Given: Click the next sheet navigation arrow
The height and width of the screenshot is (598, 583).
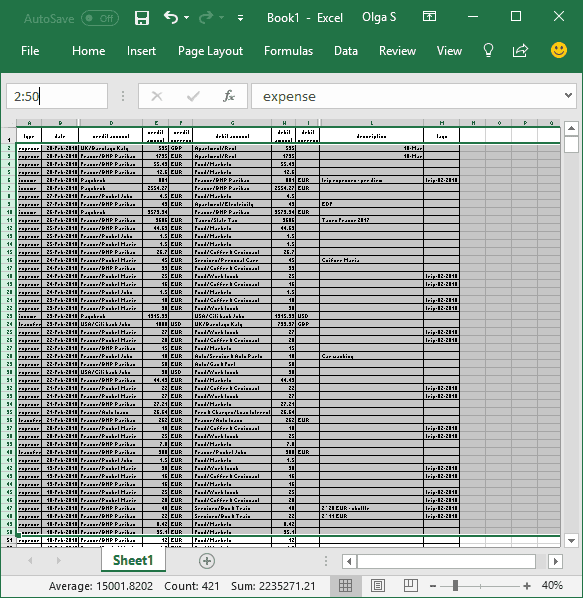Looking at the screenshot, I should coord(58,561).
